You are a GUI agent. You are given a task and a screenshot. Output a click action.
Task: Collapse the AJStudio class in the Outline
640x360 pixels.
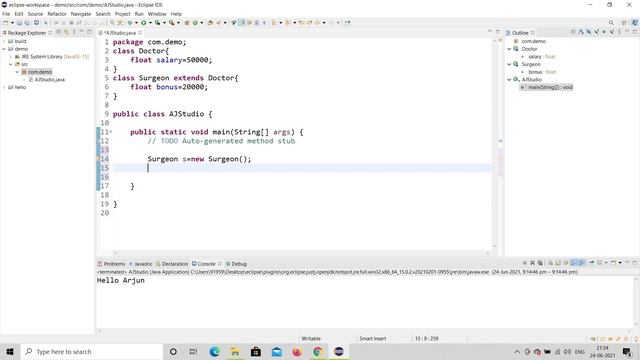tap(509, 80)
